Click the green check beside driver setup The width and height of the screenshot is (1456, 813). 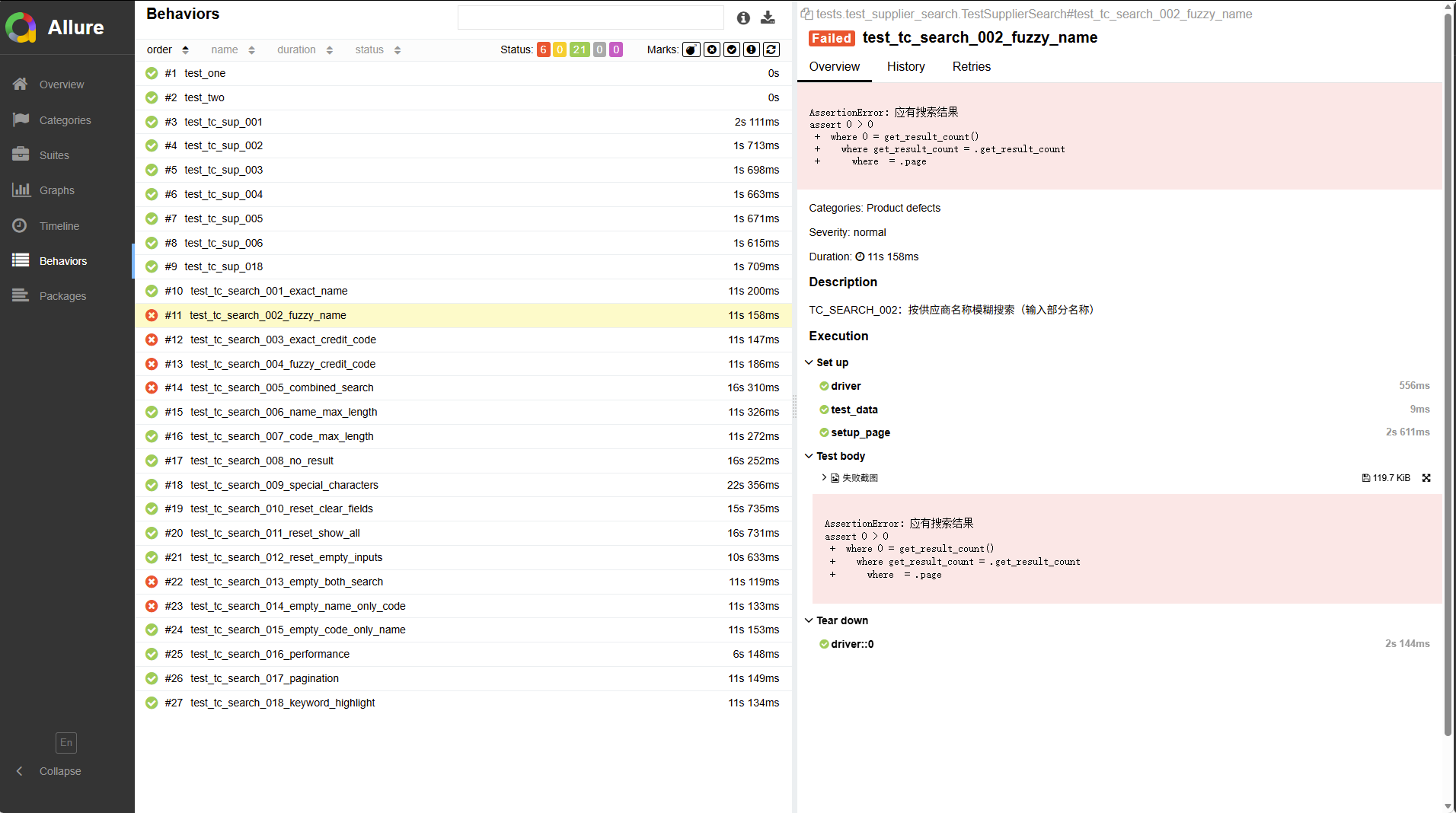tap(824, 386)
